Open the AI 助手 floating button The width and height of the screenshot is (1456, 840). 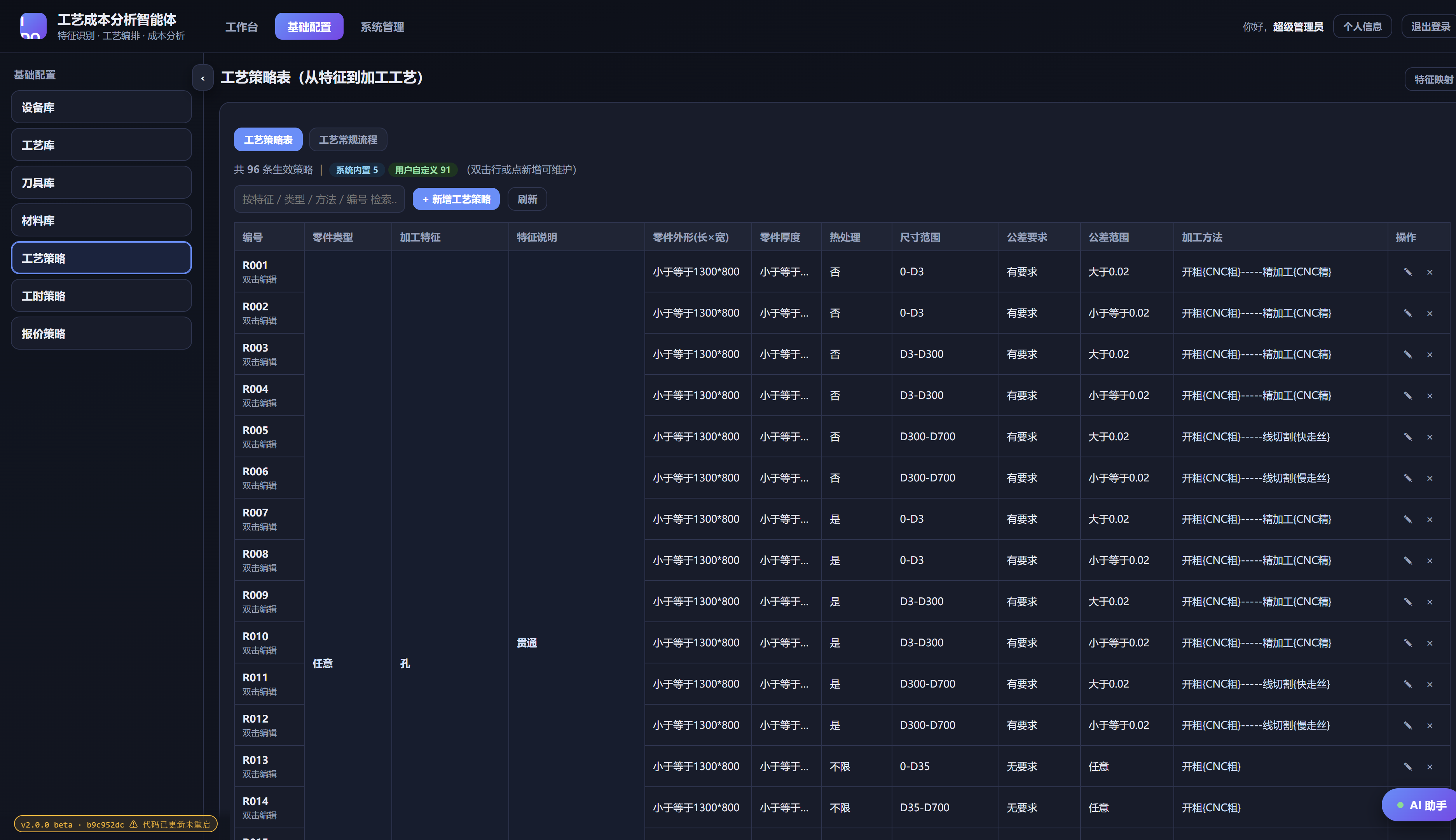tap(1420, 805)
